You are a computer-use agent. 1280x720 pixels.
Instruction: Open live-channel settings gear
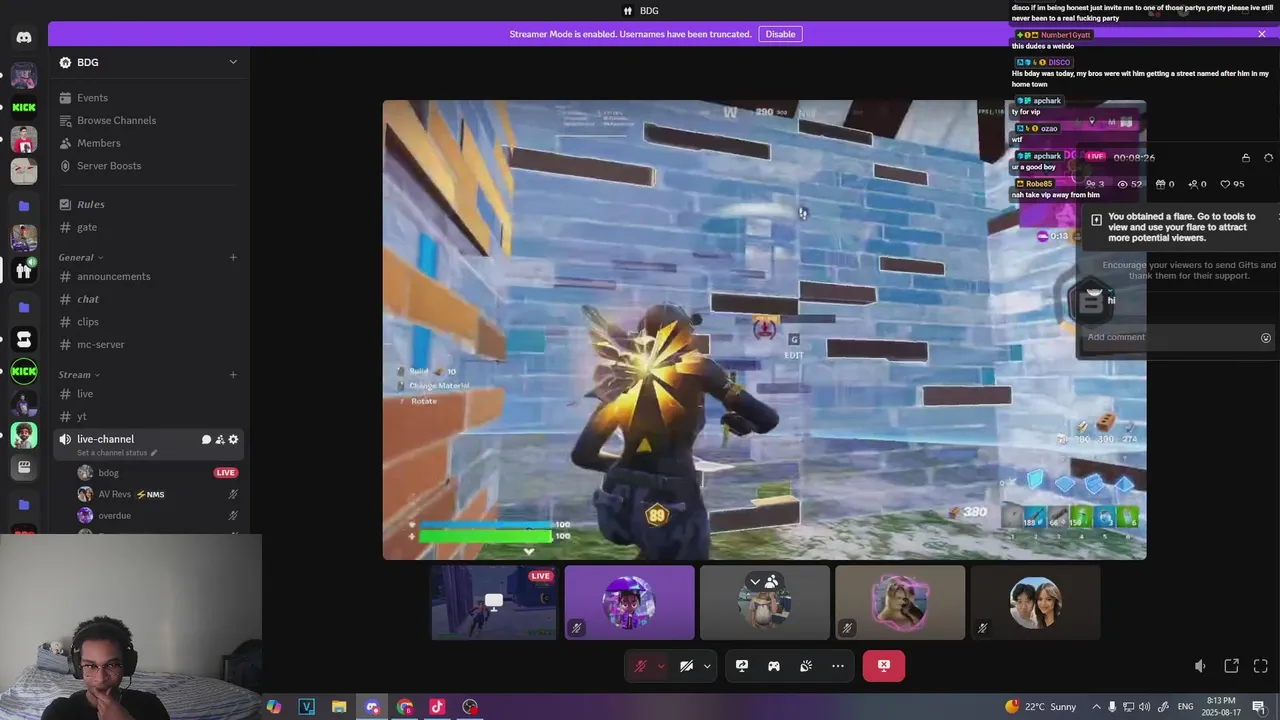(x=233, y=439)
